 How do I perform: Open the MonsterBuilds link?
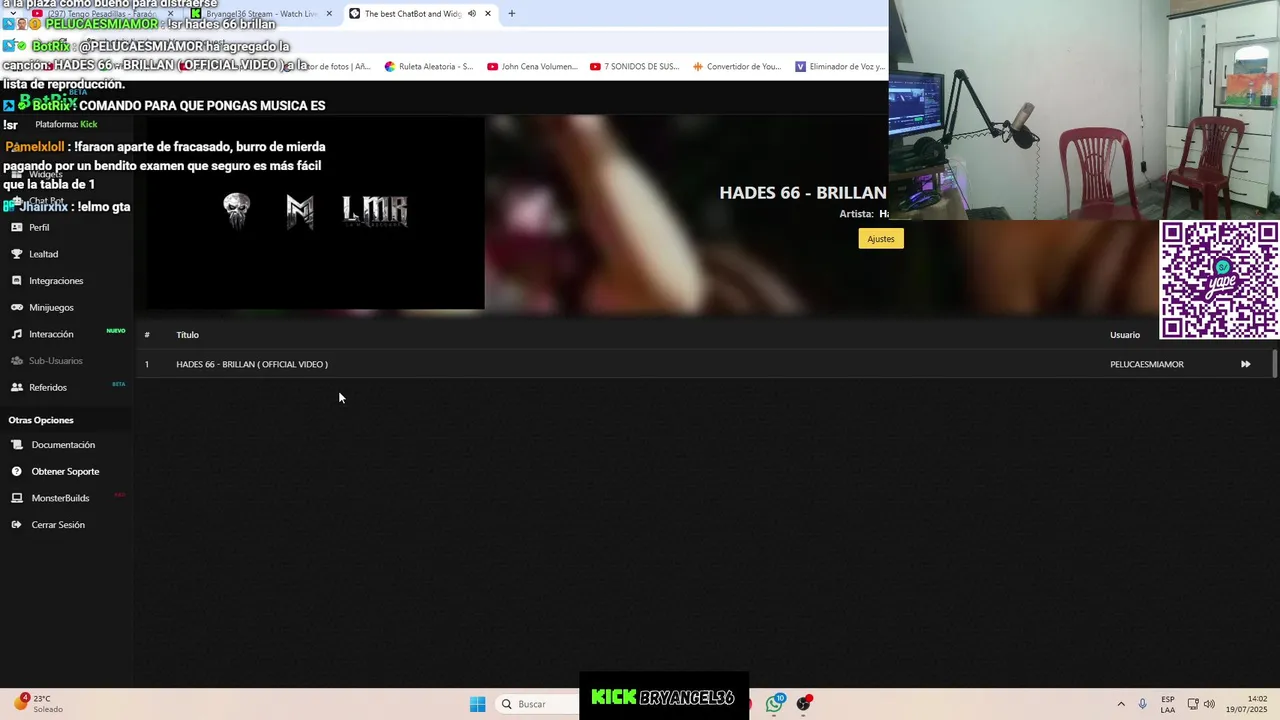(x=60, y=498)
